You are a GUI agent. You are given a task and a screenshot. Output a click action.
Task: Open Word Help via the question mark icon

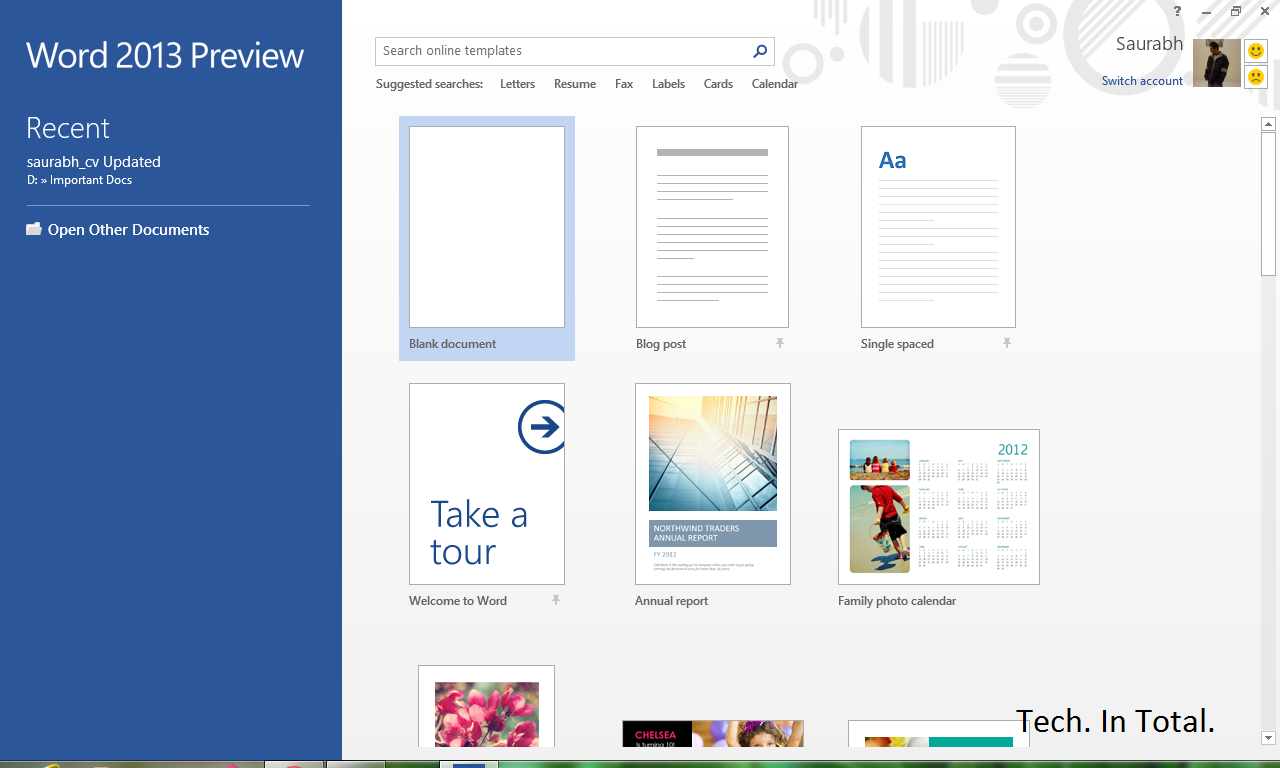pyautogui.click(x=1176, y=11)
